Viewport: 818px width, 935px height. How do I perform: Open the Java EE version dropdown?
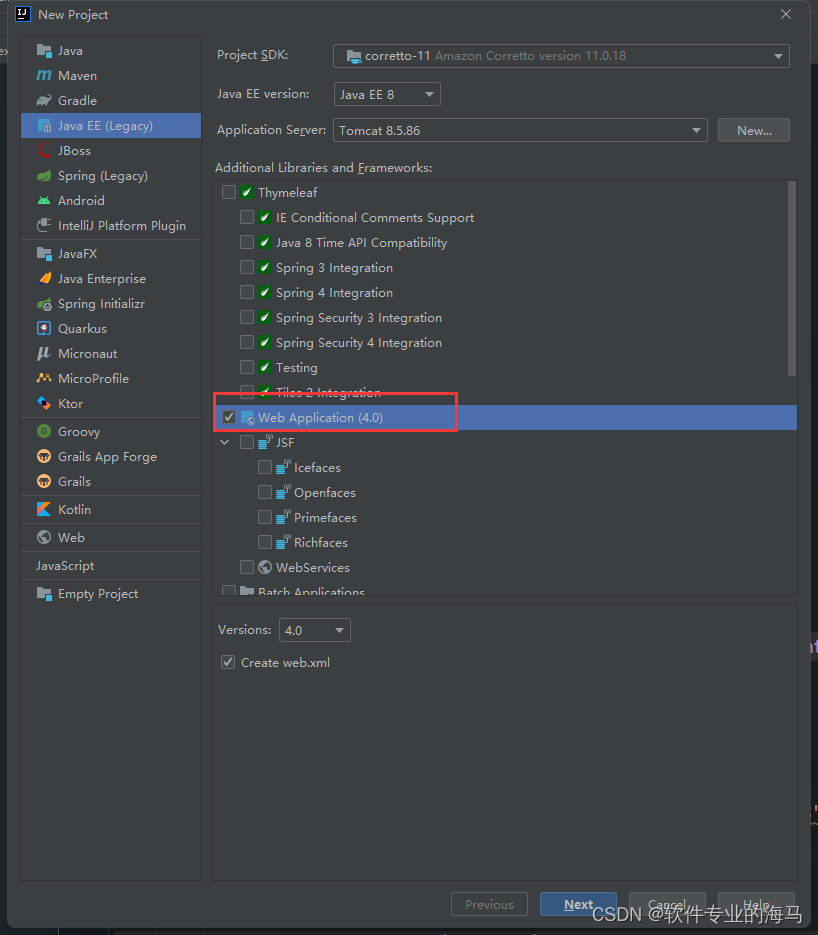387,94
